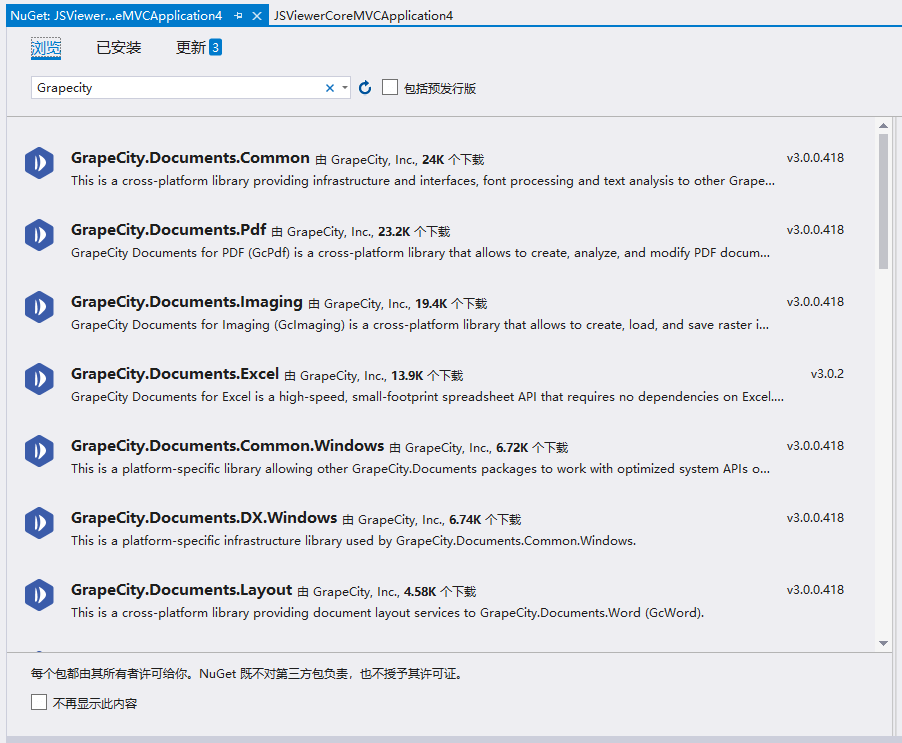Image resolution: width=902 pixels, height=743 pixels.
Task: Select the NuGet: JSViewer...eMVCApplication4 tab
Action: click(116, 16)
